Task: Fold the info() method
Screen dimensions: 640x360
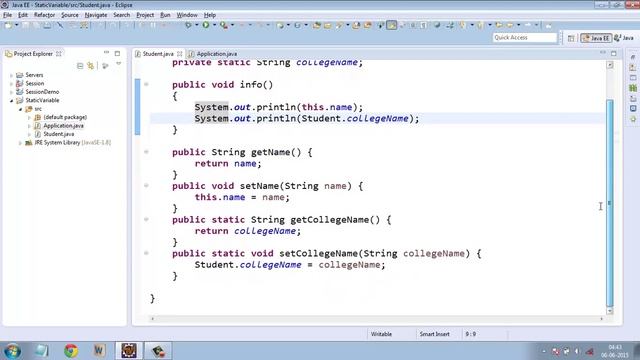Action: click(146, 84)
